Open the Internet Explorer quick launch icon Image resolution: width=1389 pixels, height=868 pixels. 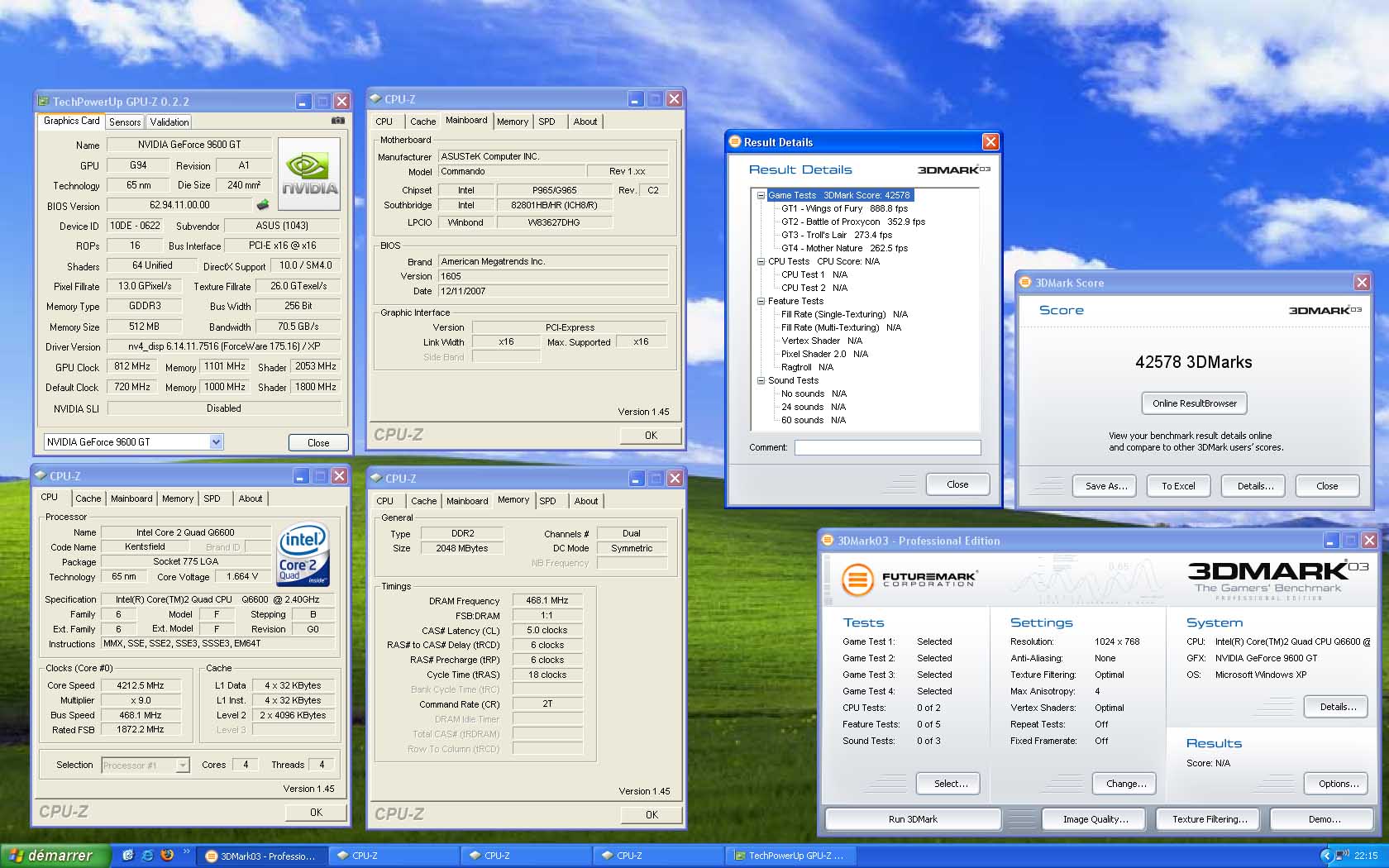(x=147, y=856)
